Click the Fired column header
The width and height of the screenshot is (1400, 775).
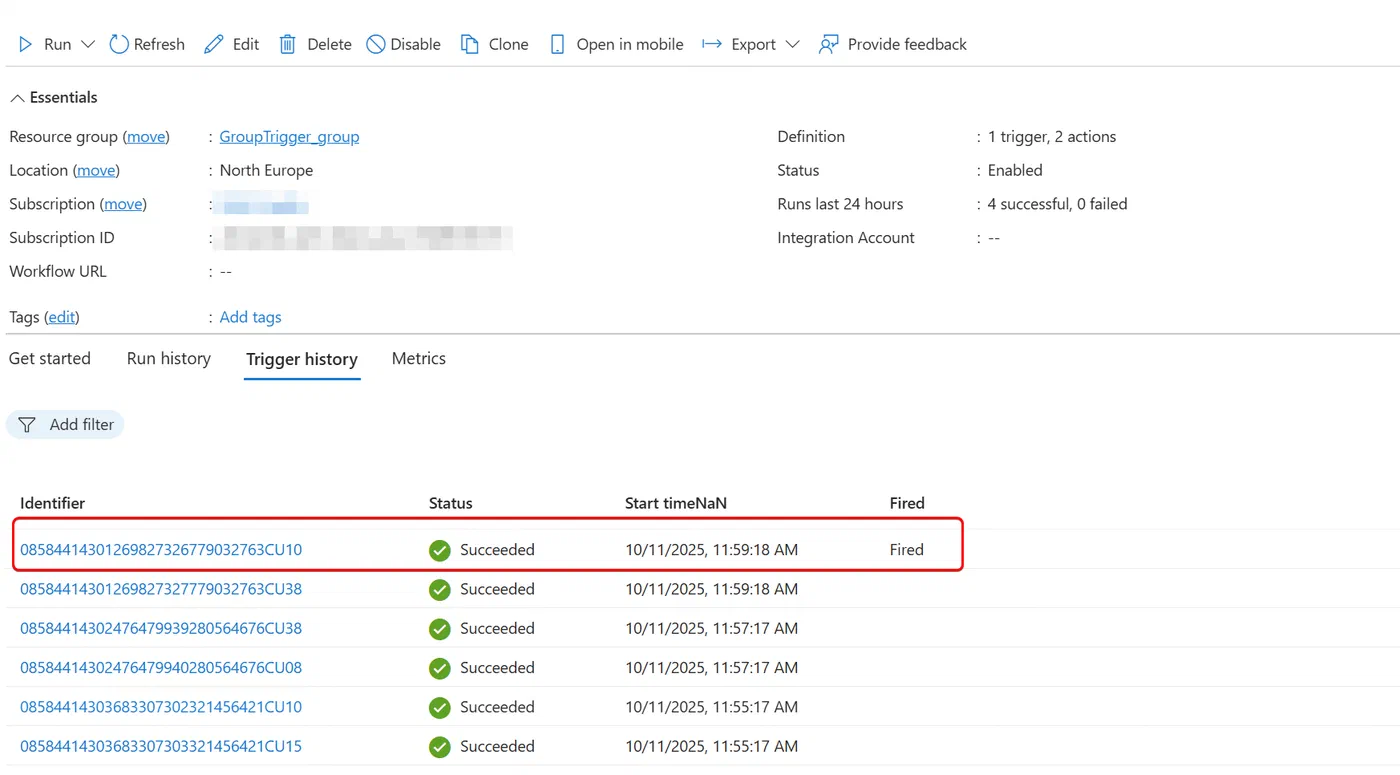click(x=907, y=504)
